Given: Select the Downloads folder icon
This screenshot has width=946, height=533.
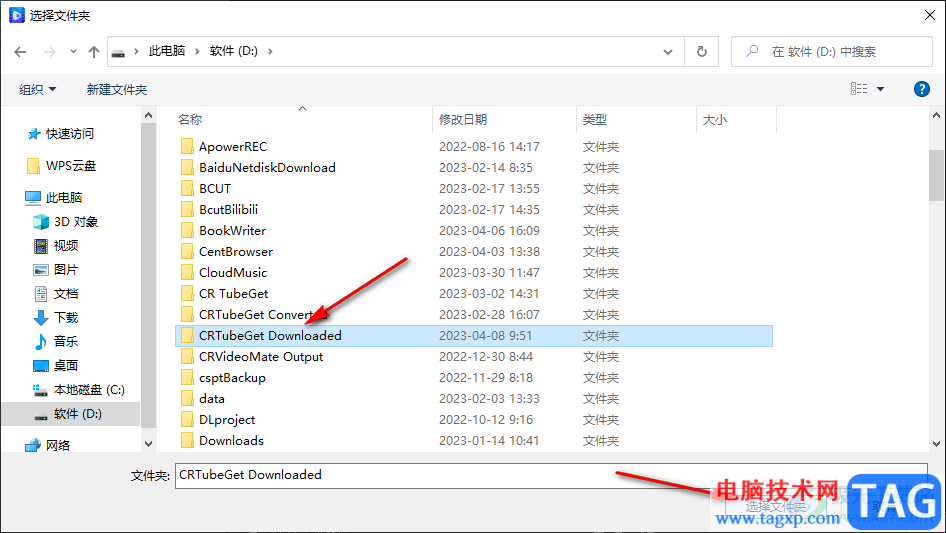Looking at the screenshot, I should (x=187, y=441).
